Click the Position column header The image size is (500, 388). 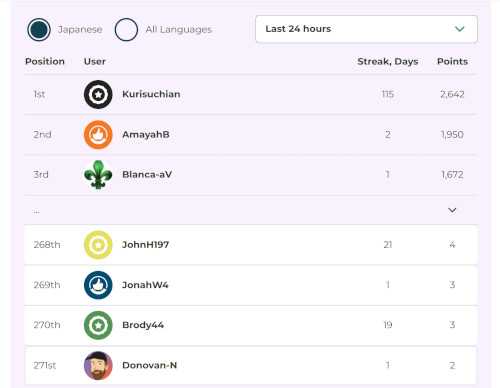click(x=45, y=61)
